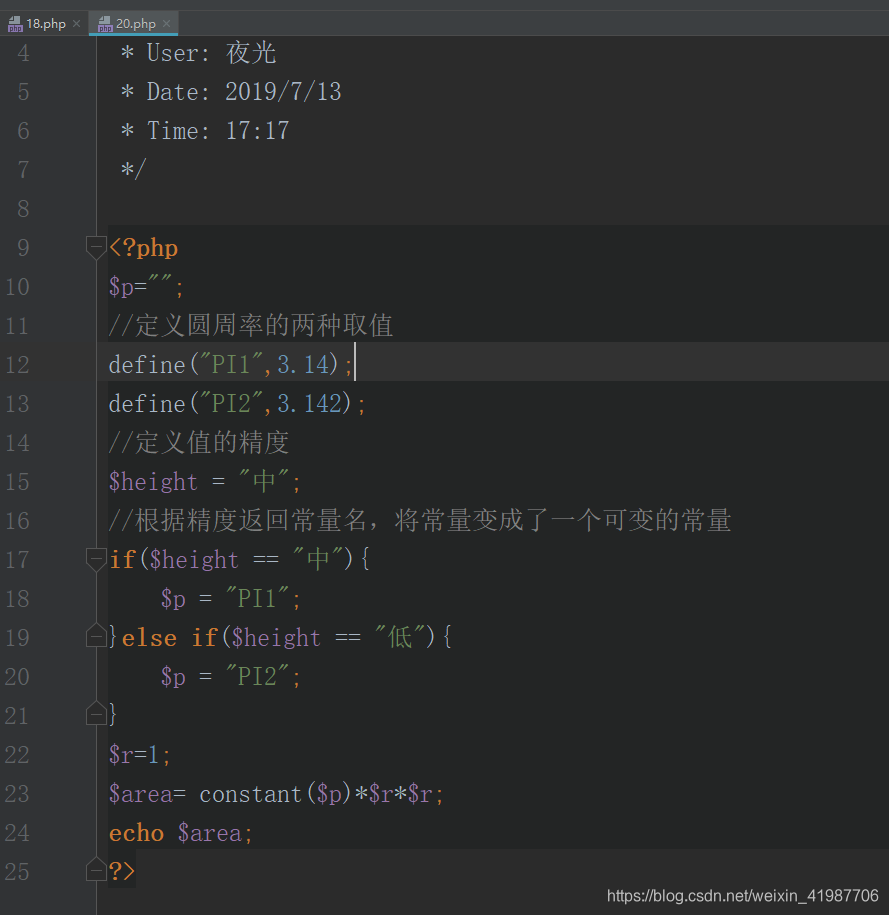The width and height of the screenshot is (889, 915).
Task: Toggle fold marker at closing brace line 21
Action: 96,714
